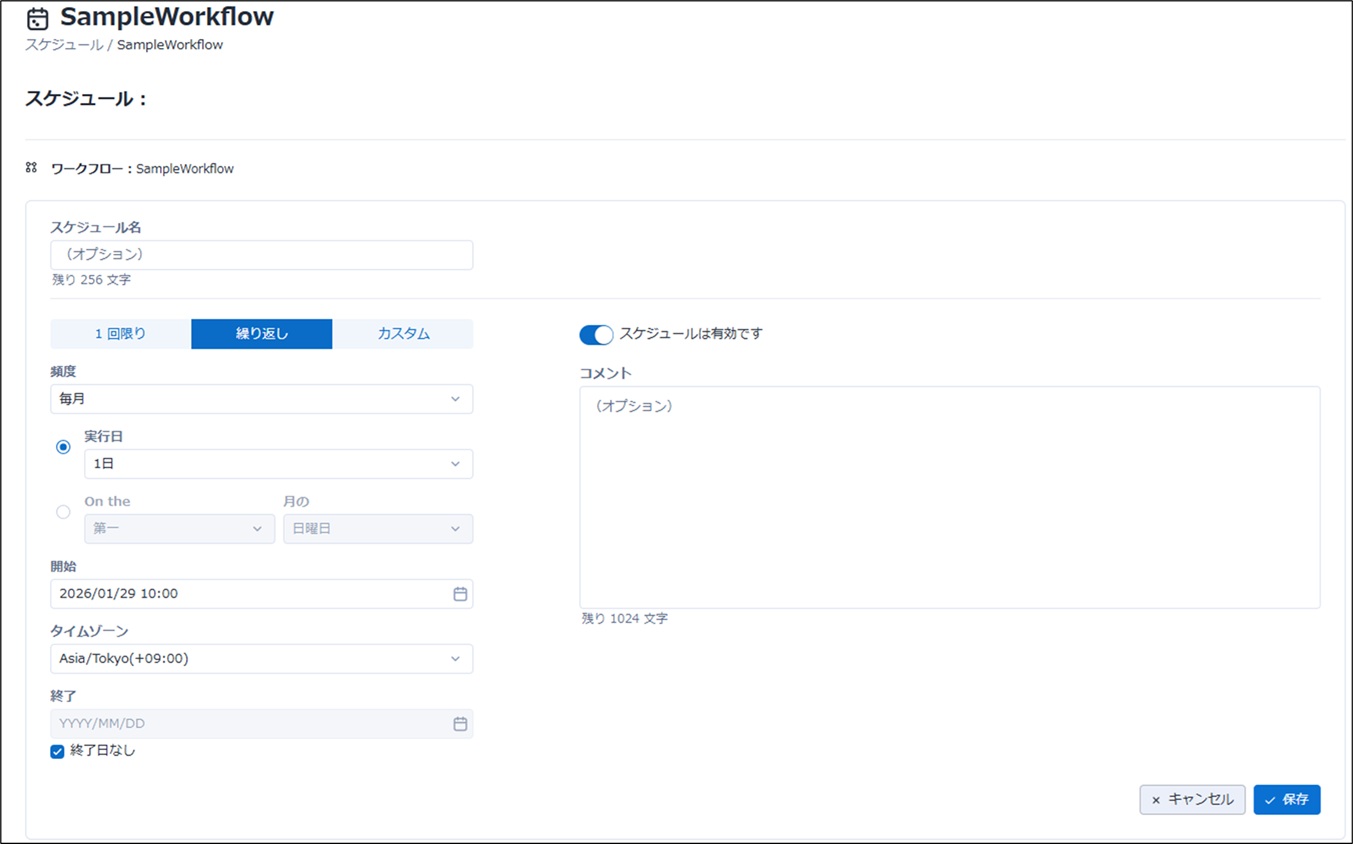1353x844 pixels.
Task: Toggle the スケジュールは有効です switch
Action: coord(596,334)
